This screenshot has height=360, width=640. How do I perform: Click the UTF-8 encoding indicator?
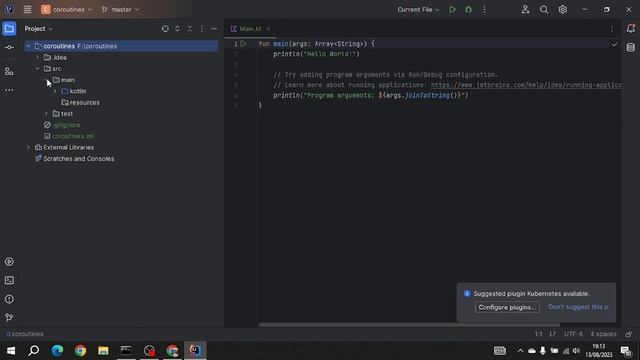coord(573,334)
